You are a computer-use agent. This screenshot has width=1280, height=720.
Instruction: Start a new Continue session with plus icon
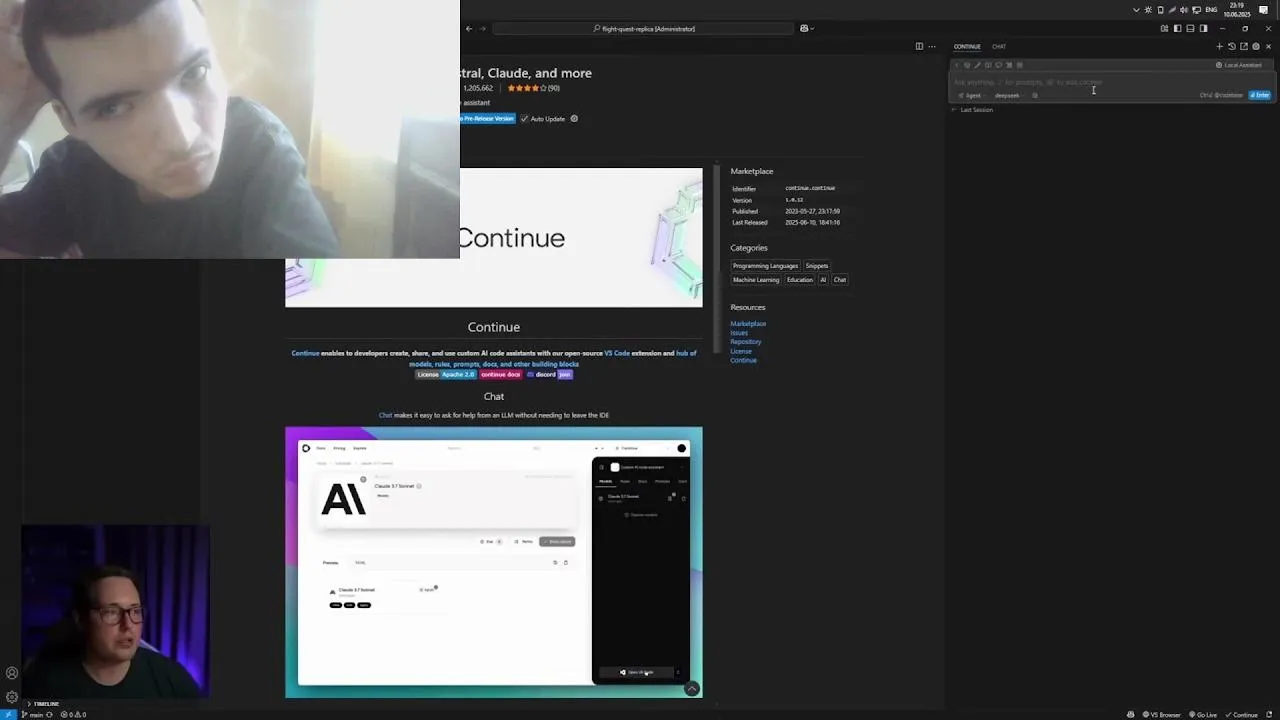[x=1219, y=46]
